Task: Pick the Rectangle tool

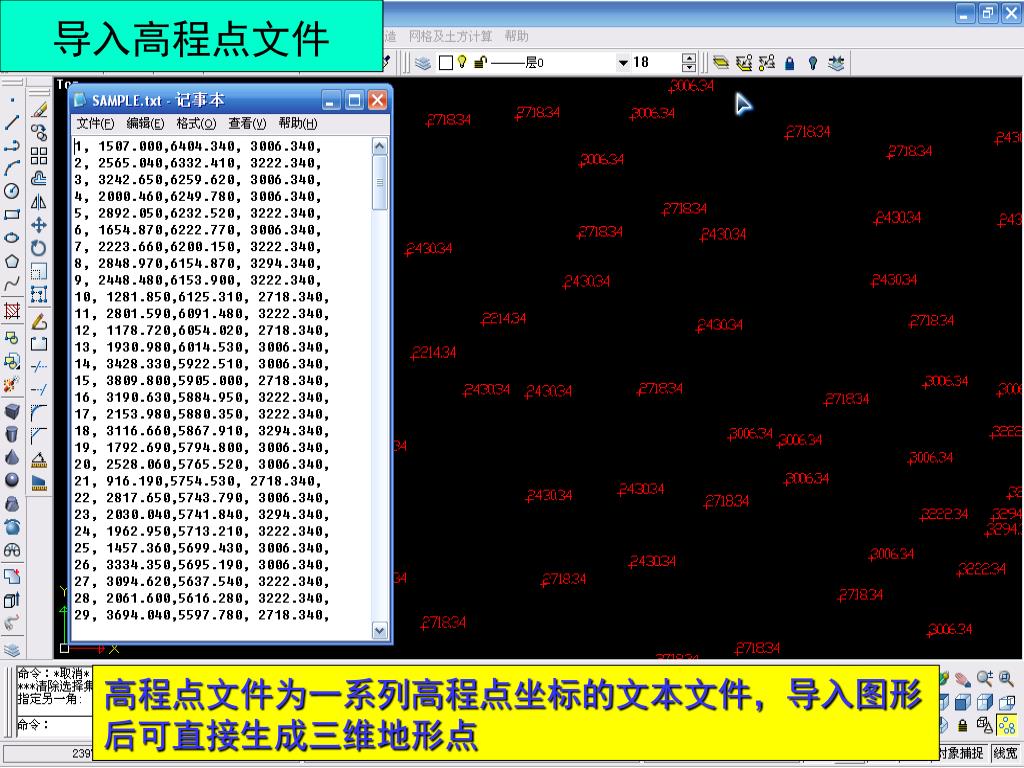Action: [x=12, y=214]
